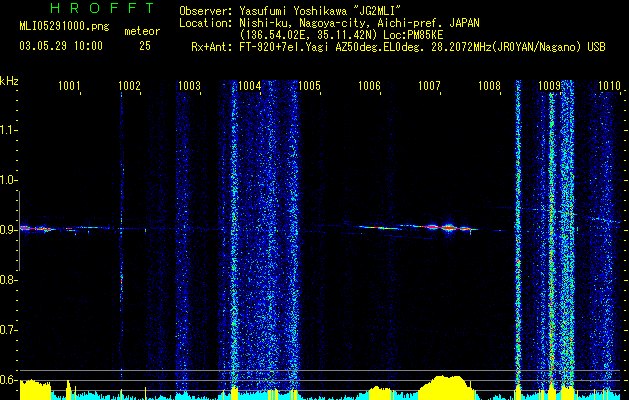Click the bright red echo near 1007
Viewport: 629px width, 400px height.
click(448, 228)
